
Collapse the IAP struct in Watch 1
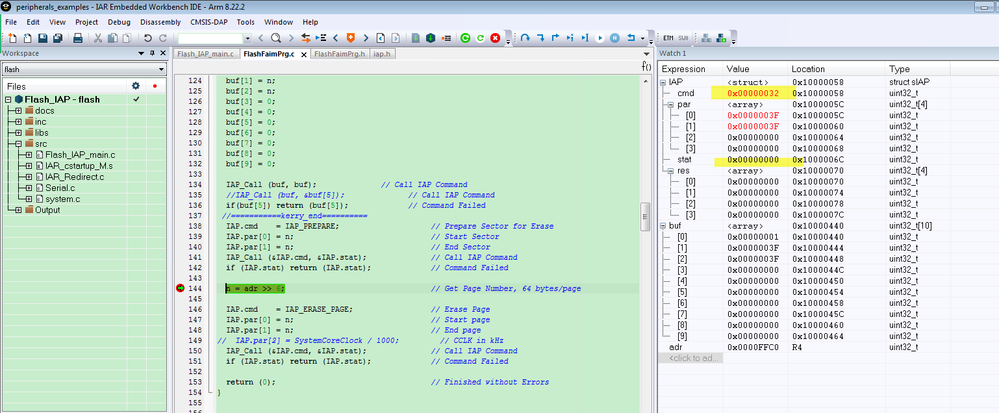pos(663,83)
